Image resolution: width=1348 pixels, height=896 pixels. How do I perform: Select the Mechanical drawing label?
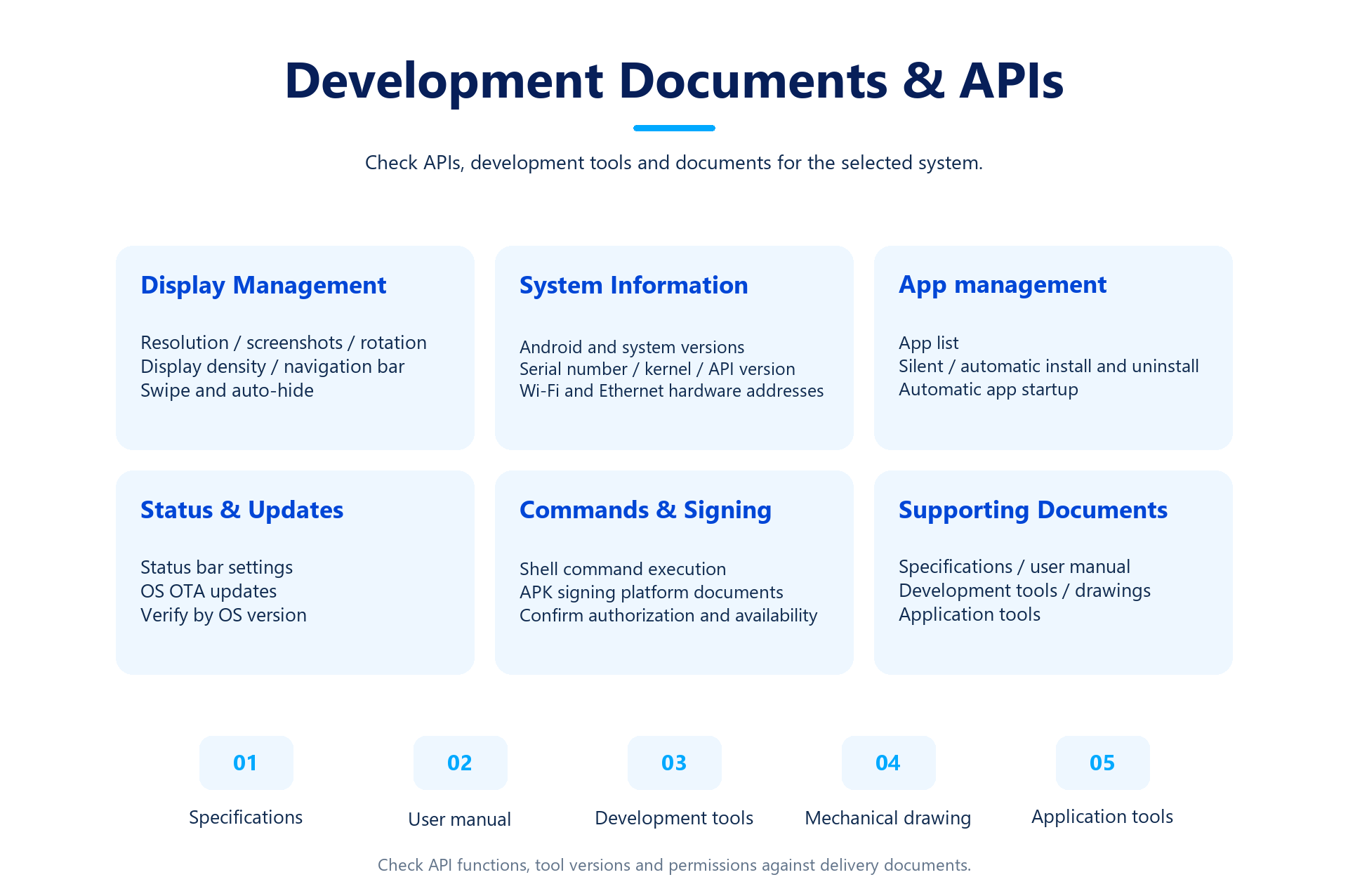pyautogui.click(x=888, y=819)
